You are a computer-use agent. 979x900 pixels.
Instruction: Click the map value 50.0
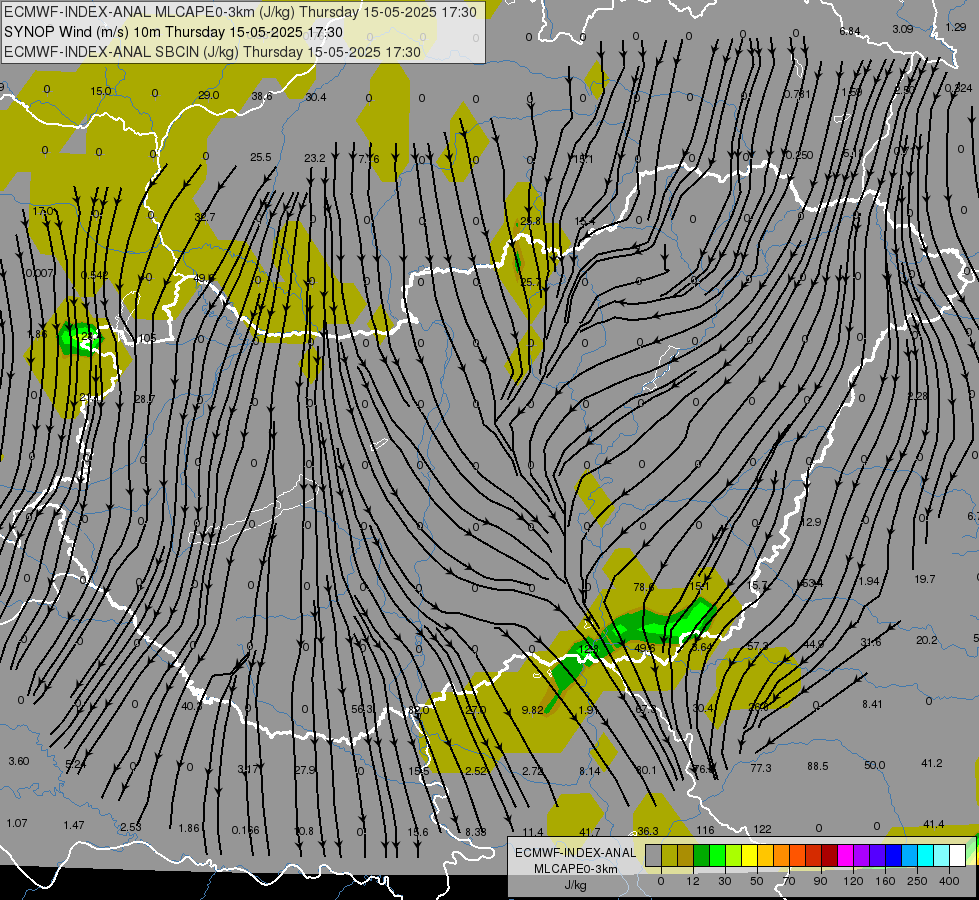[875, 765]
